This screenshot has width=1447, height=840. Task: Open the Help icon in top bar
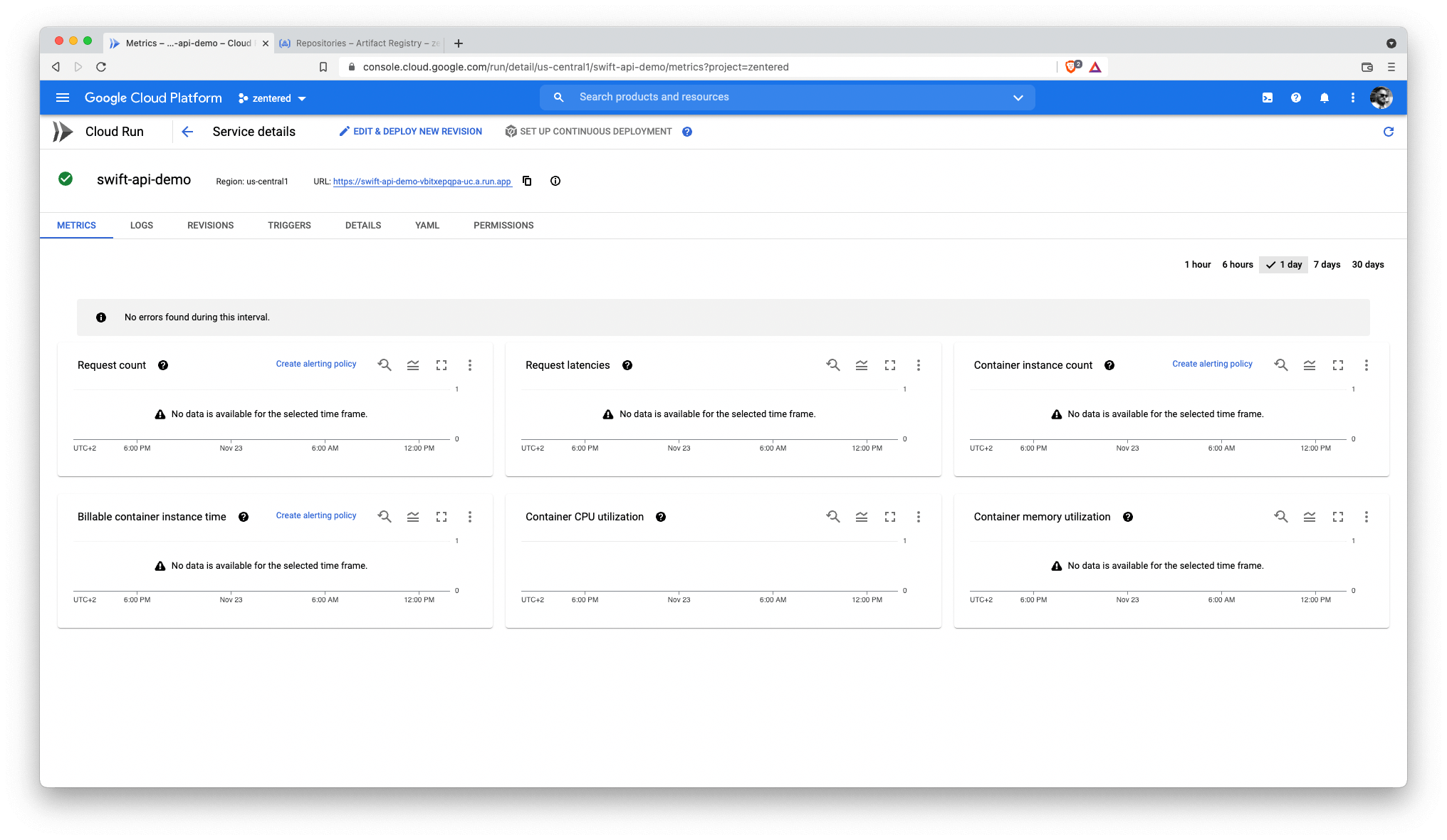pyautogui.click(x=1296, y=98)
